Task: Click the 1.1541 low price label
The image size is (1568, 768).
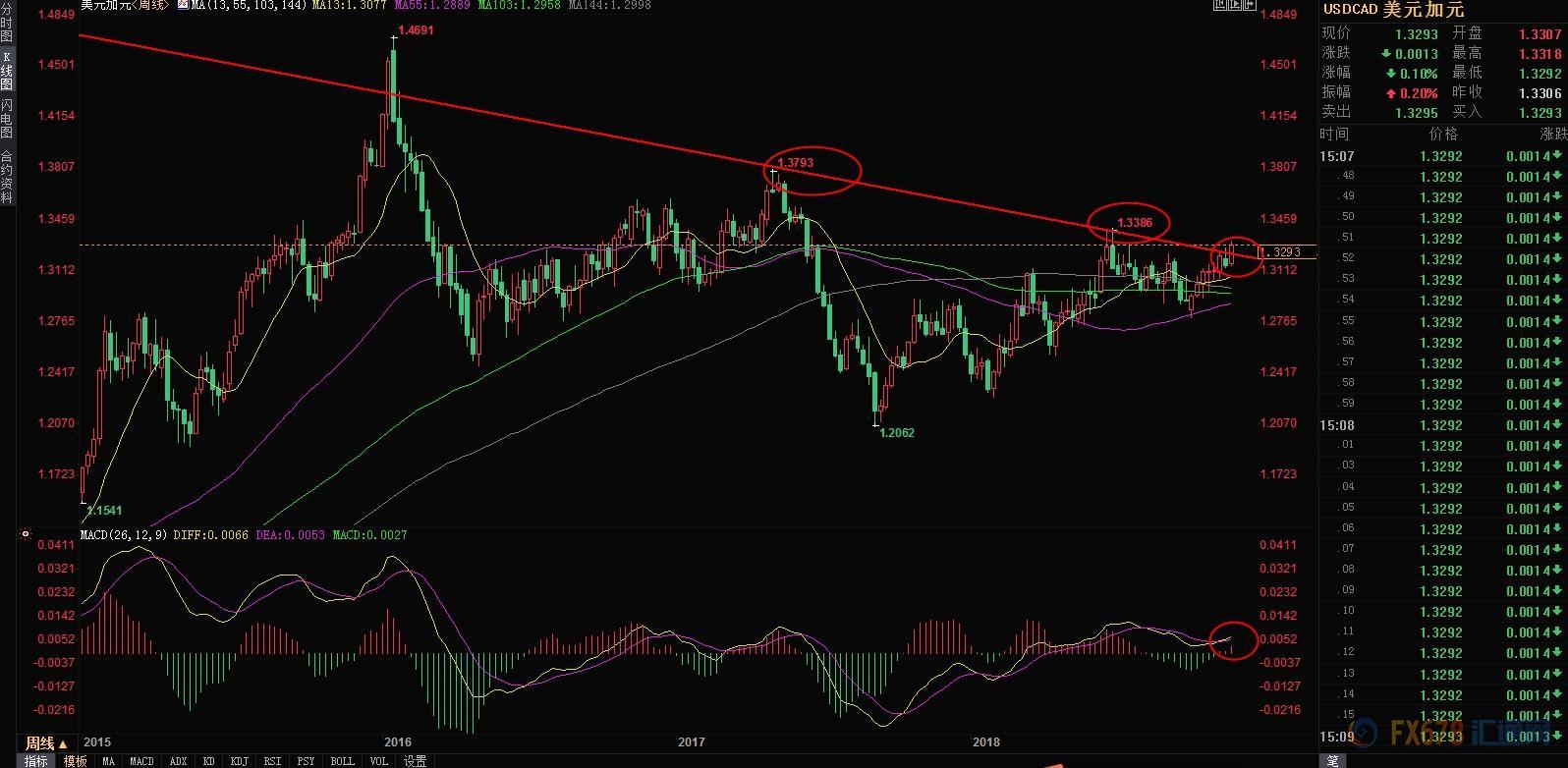Action: pos(104,511)
